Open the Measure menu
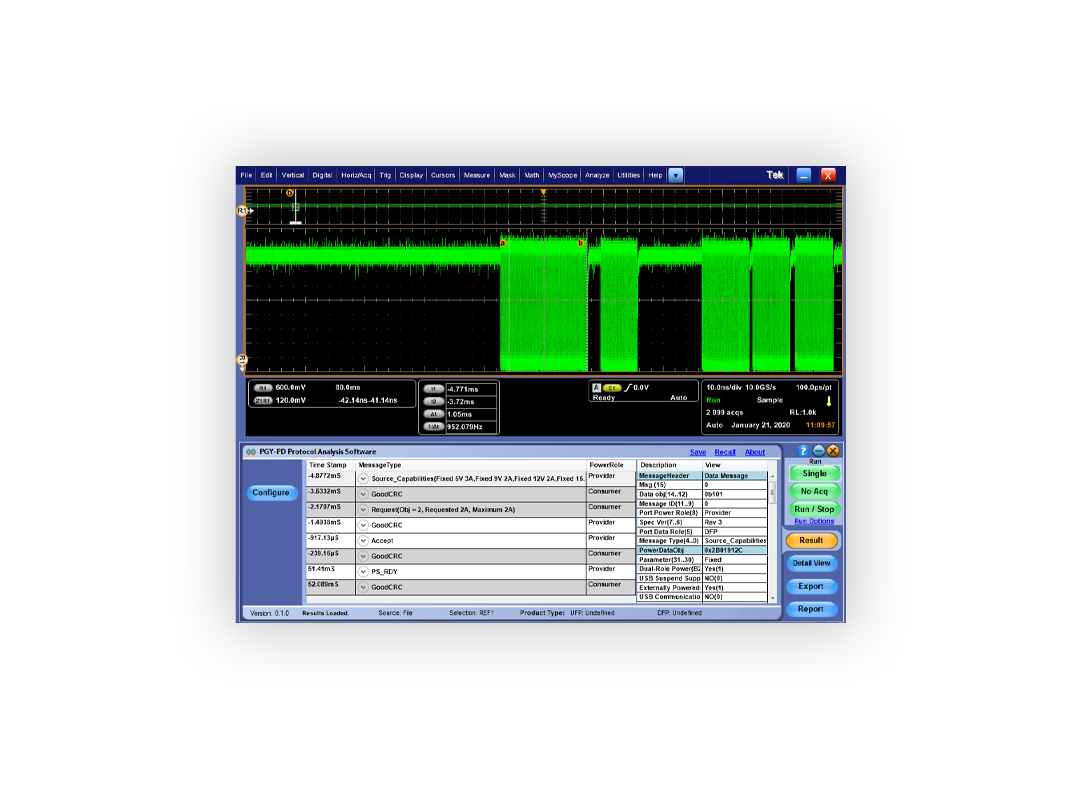The width and height of the screenshot is (1080, 788). (477, 175)
